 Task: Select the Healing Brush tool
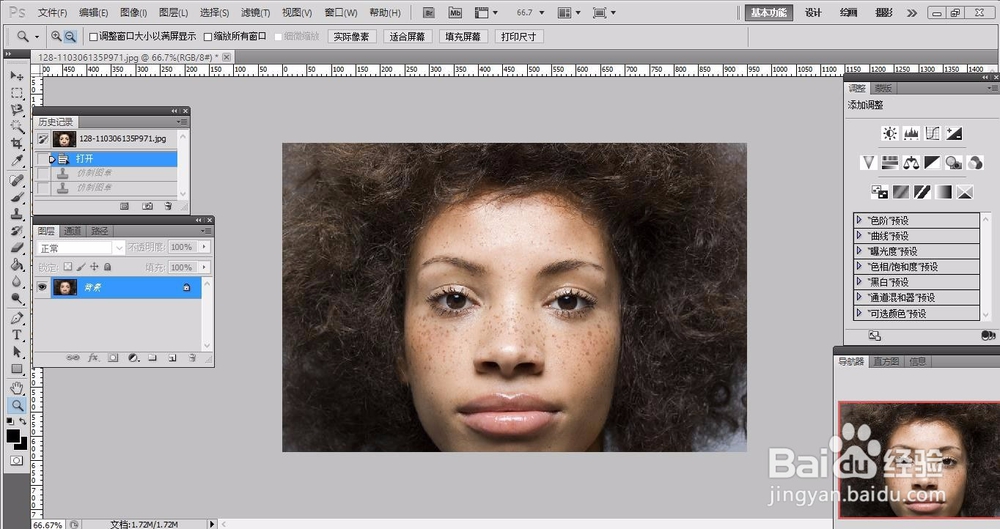[x=17, y=181]
